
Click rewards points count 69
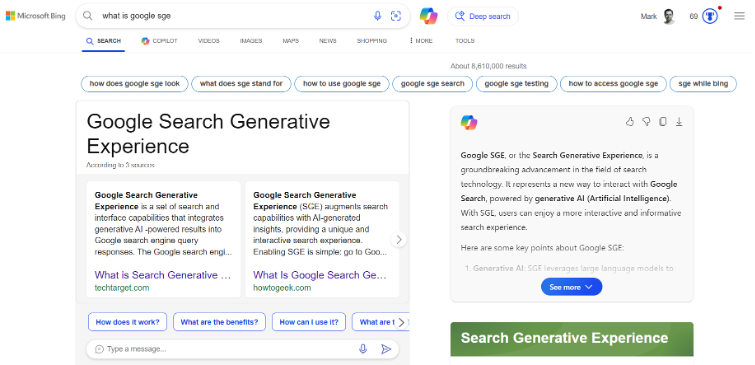pyautogui.click(x=693, y=16)
